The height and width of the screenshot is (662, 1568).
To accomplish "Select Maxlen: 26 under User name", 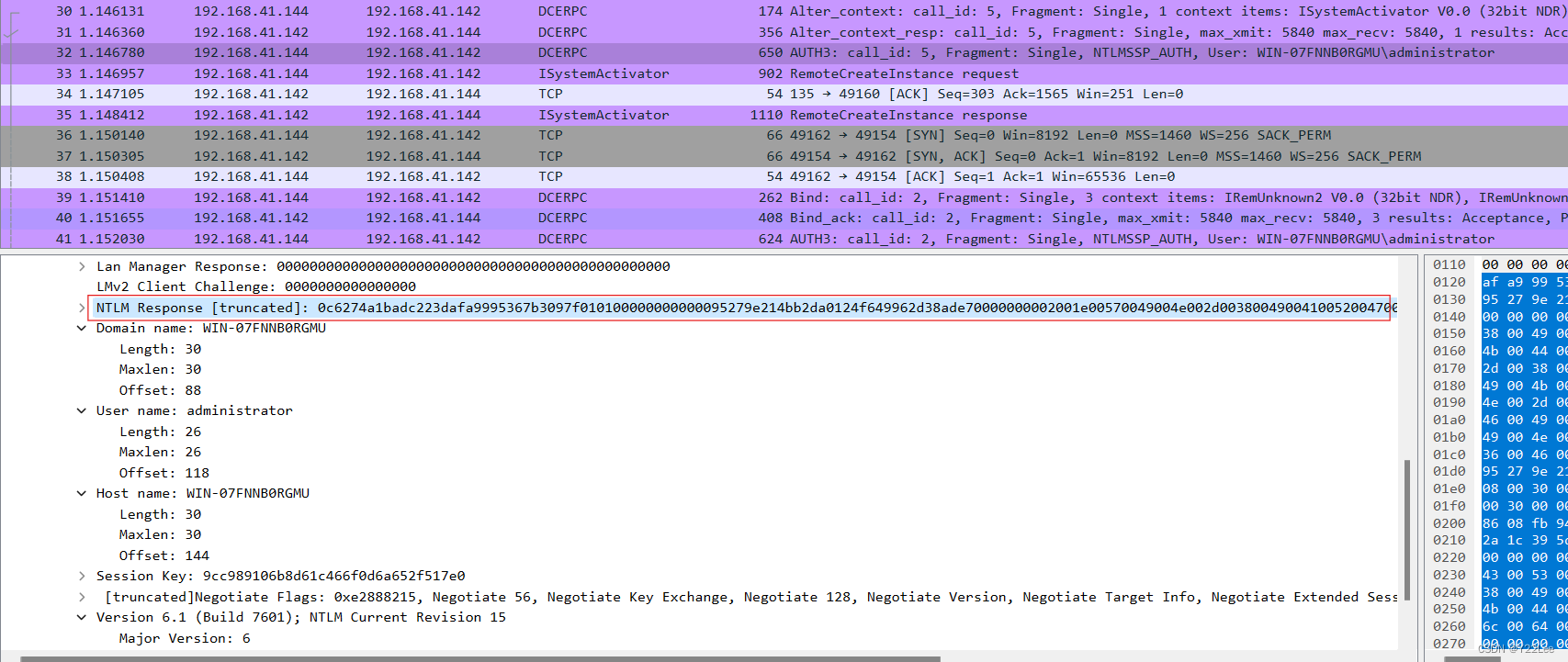I will pyautogui.click(x=160, y=452).
